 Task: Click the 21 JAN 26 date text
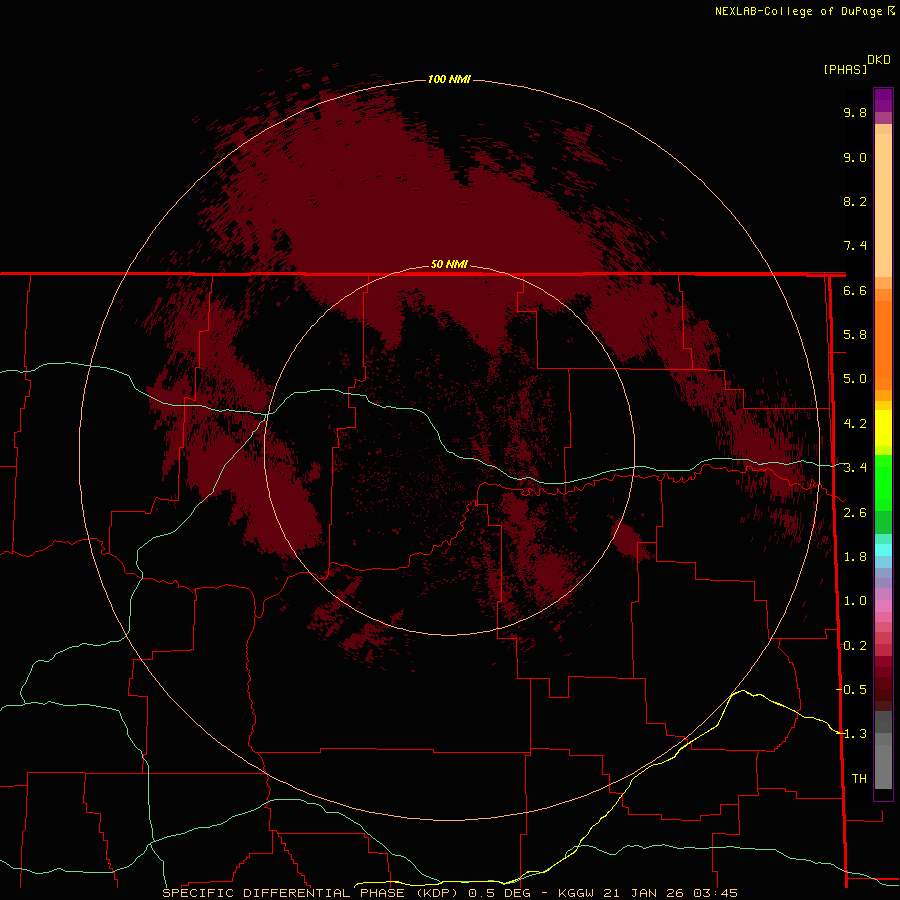click(x=642, y=893)
